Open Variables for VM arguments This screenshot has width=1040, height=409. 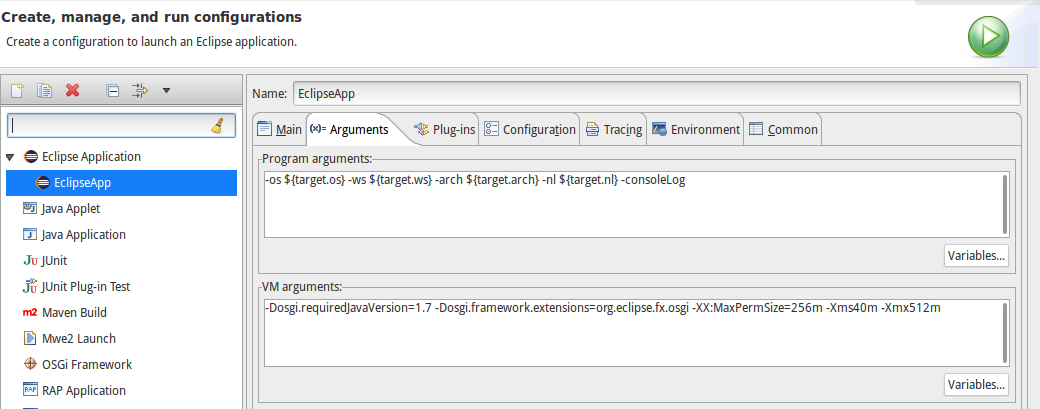[976, 384]
